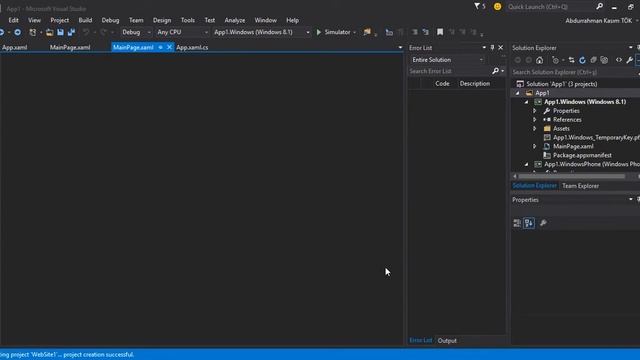Open the document tabs overflow dropdown arrow

(400, 47)
